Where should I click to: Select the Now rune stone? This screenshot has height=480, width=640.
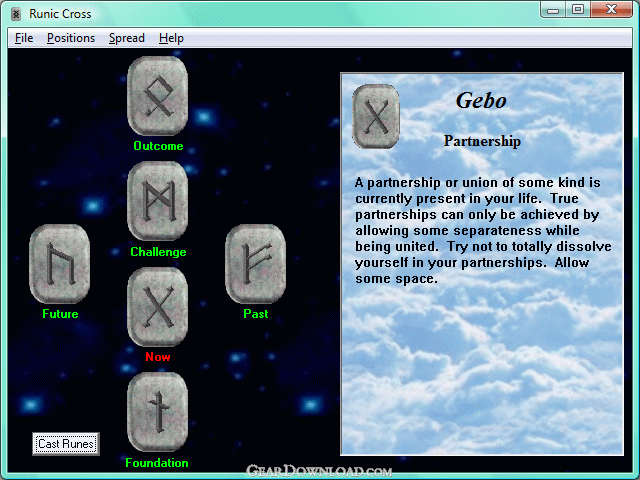[x=158, y=307]
